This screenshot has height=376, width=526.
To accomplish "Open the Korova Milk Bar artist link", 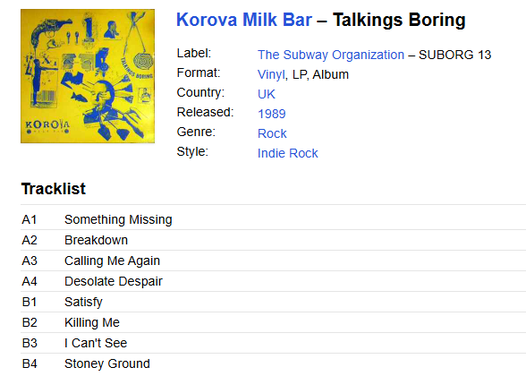I will 244,19.
